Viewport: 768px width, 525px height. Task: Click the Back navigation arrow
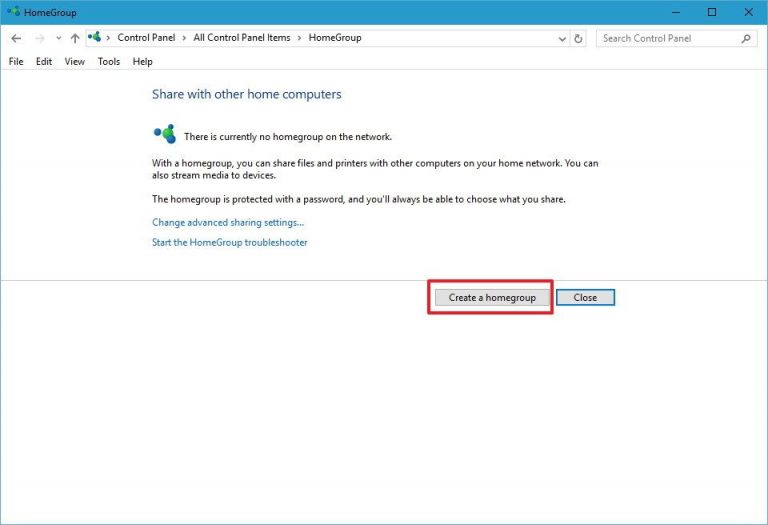tap(16, 38)
